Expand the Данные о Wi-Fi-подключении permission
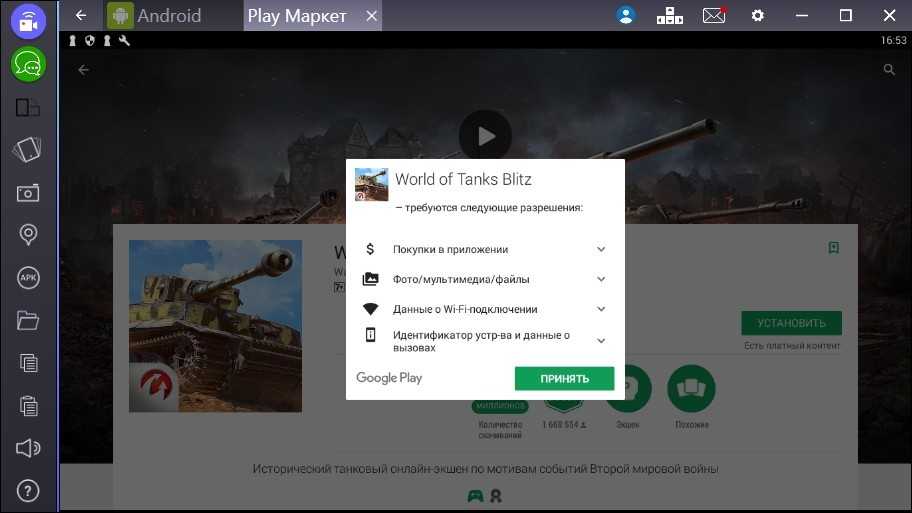This screenshot has height=513, width=912. click(601, 309)
